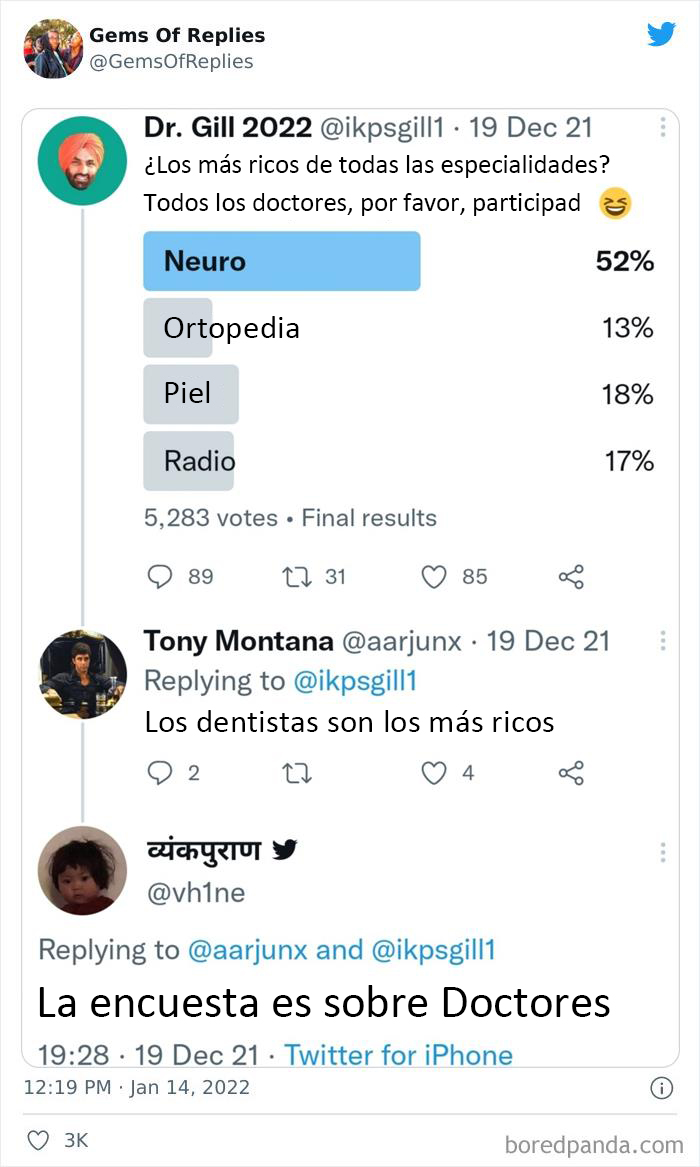Viewport: 700px width, 1167px height.
Task: Open more options on vh1ne's tweet
Action: tap(662, 852)
